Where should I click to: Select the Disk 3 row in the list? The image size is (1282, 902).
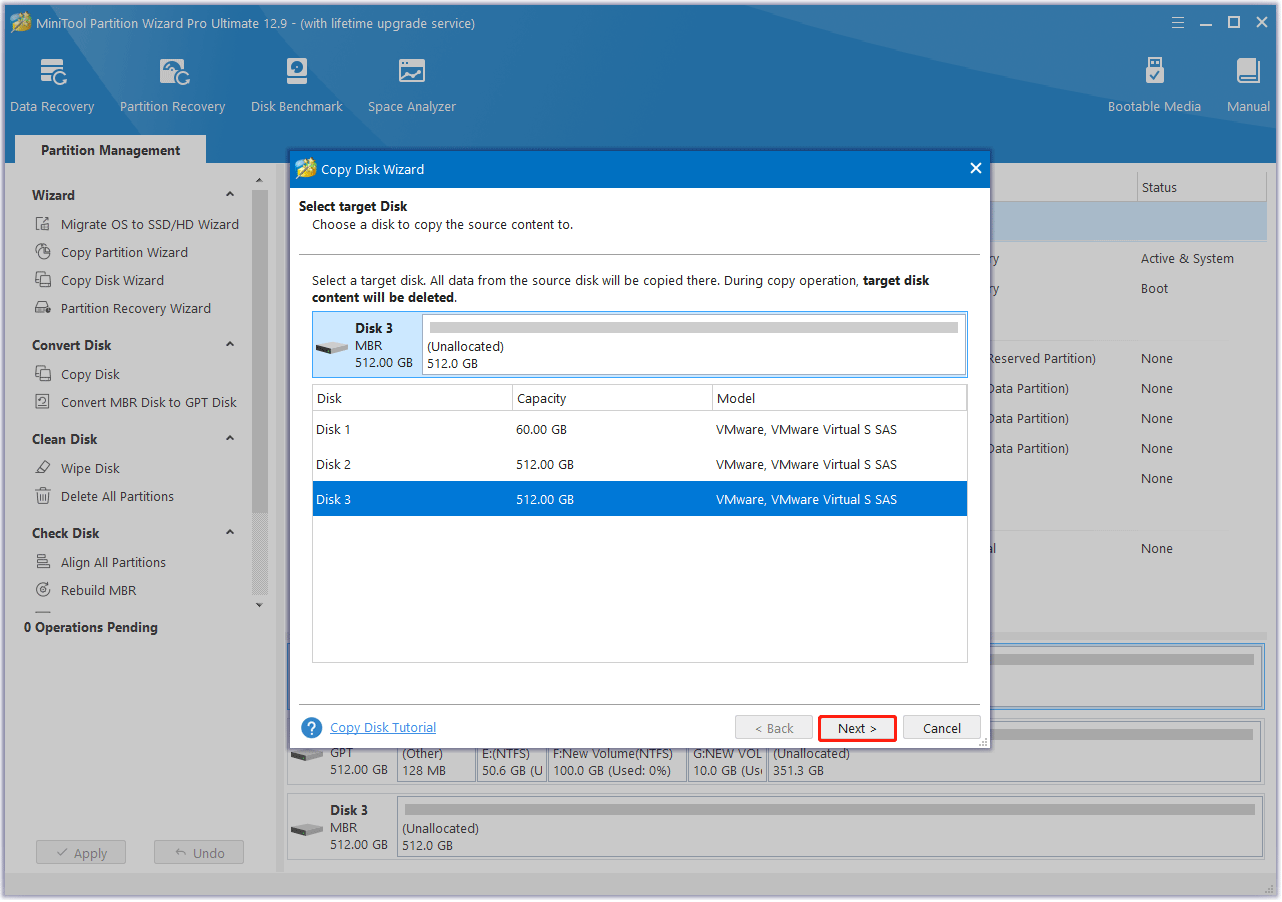[640, 499]
